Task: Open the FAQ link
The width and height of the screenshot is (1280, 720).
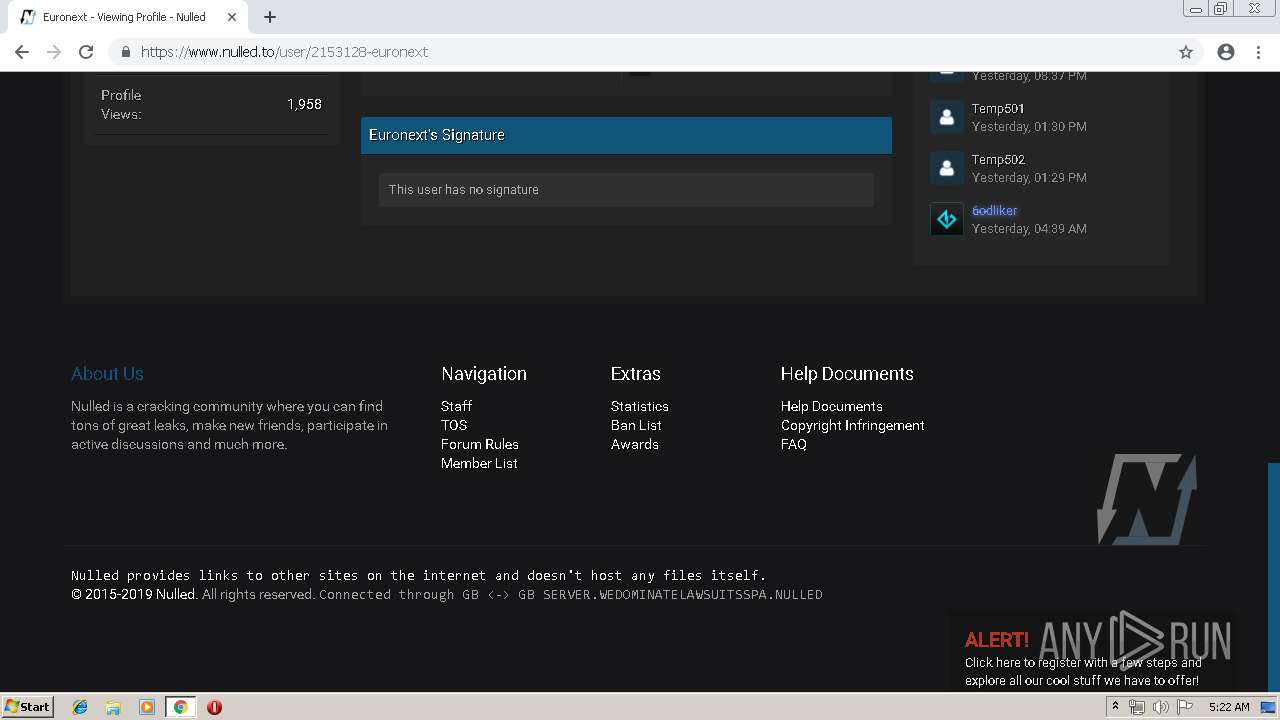Action: (794, 444)
